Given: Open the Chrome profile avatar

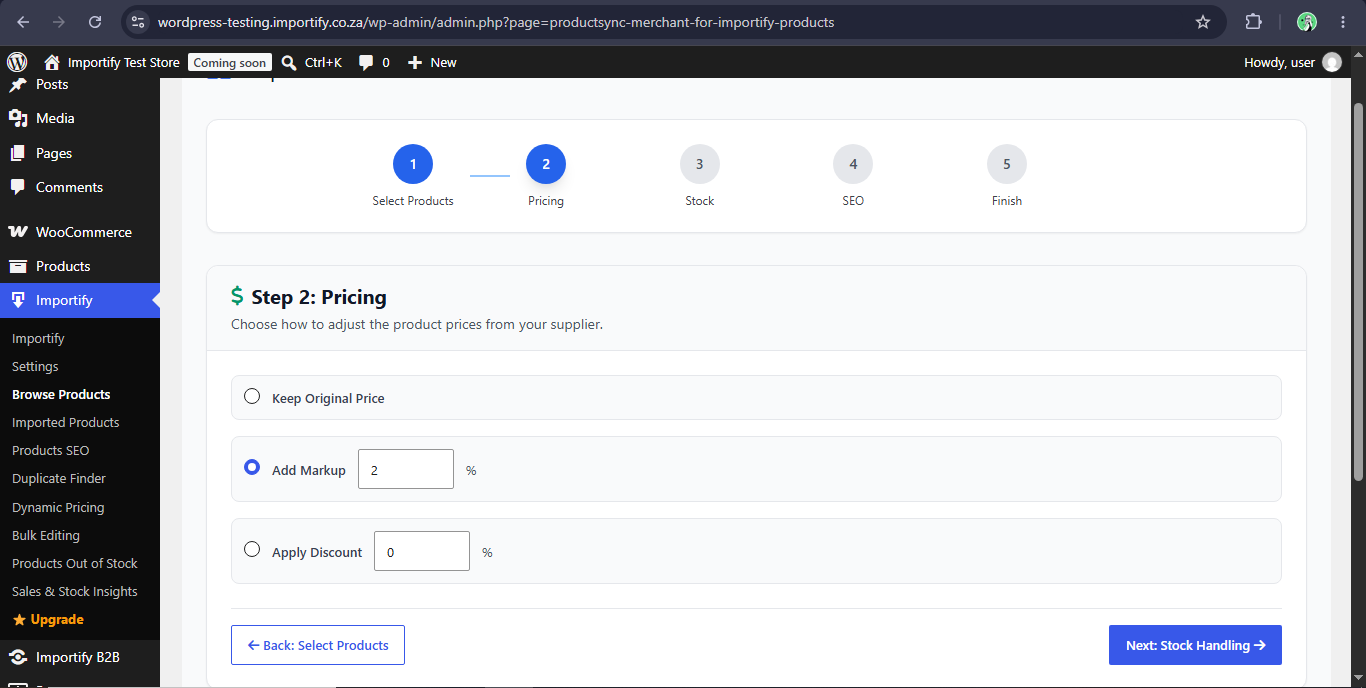Looking at the screenshot, I should 1307,22.
